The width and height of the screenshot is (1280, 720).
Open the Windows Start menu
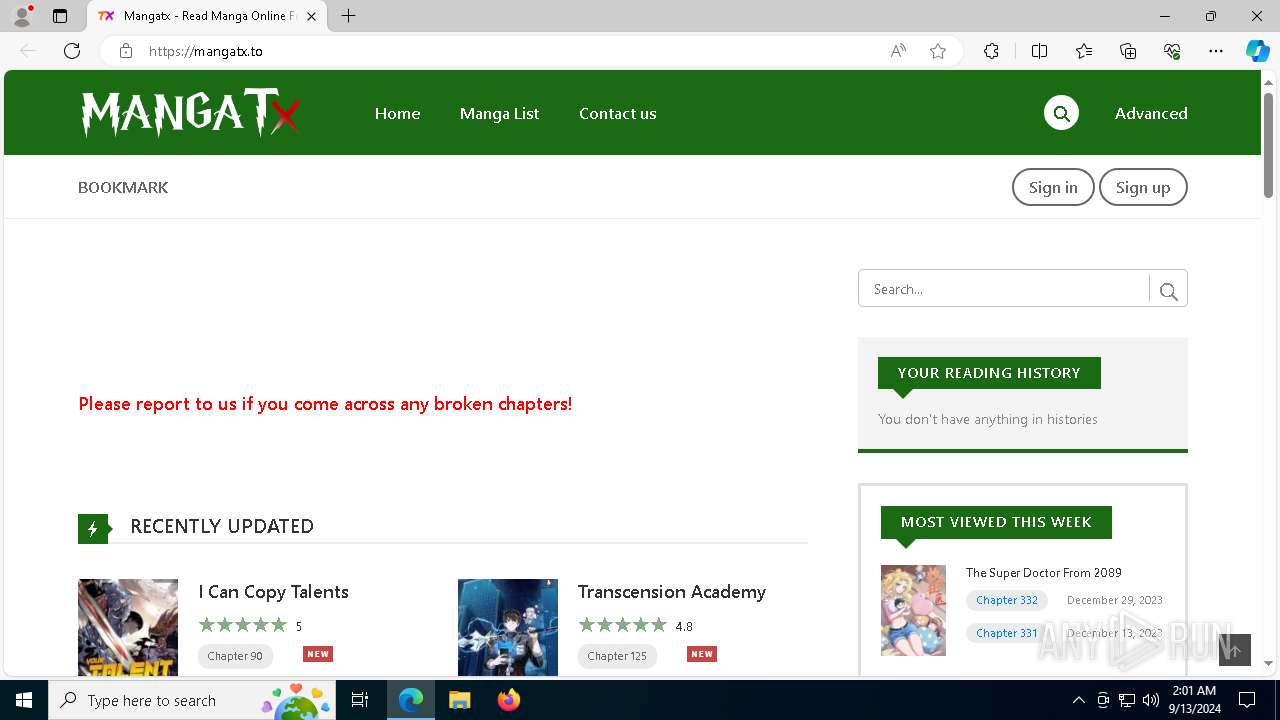pyautogui.click(x=24, y=700)
